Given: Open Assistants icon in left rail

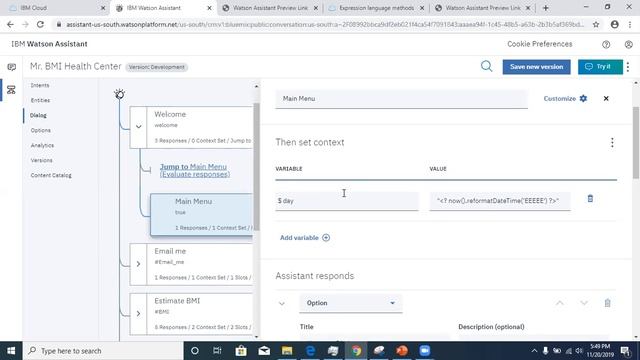Looking at the screenshot, I should point(11,67).
